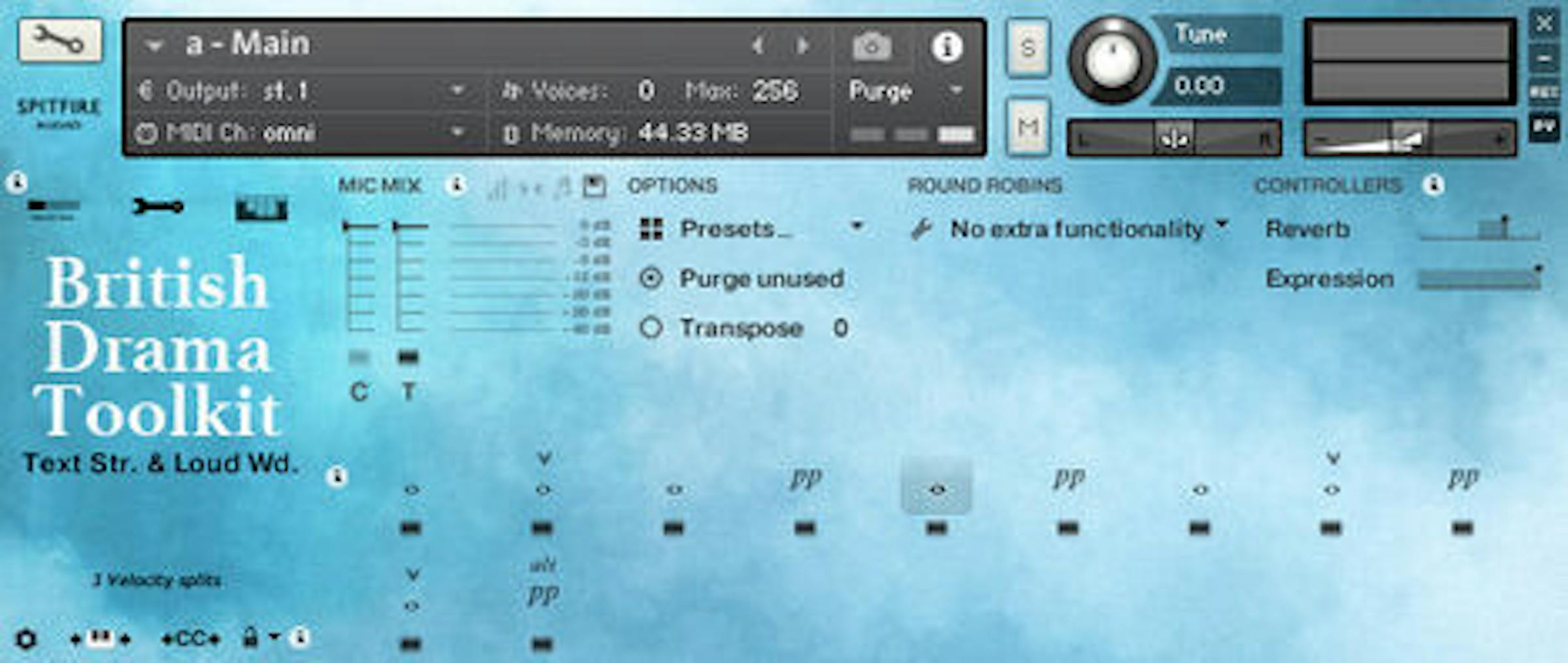The width and height of the screenshot is (1568, 663).
Task: Click the Memory 44.33 MB readout
Action: pyautogui.click(x=627, y=133)
